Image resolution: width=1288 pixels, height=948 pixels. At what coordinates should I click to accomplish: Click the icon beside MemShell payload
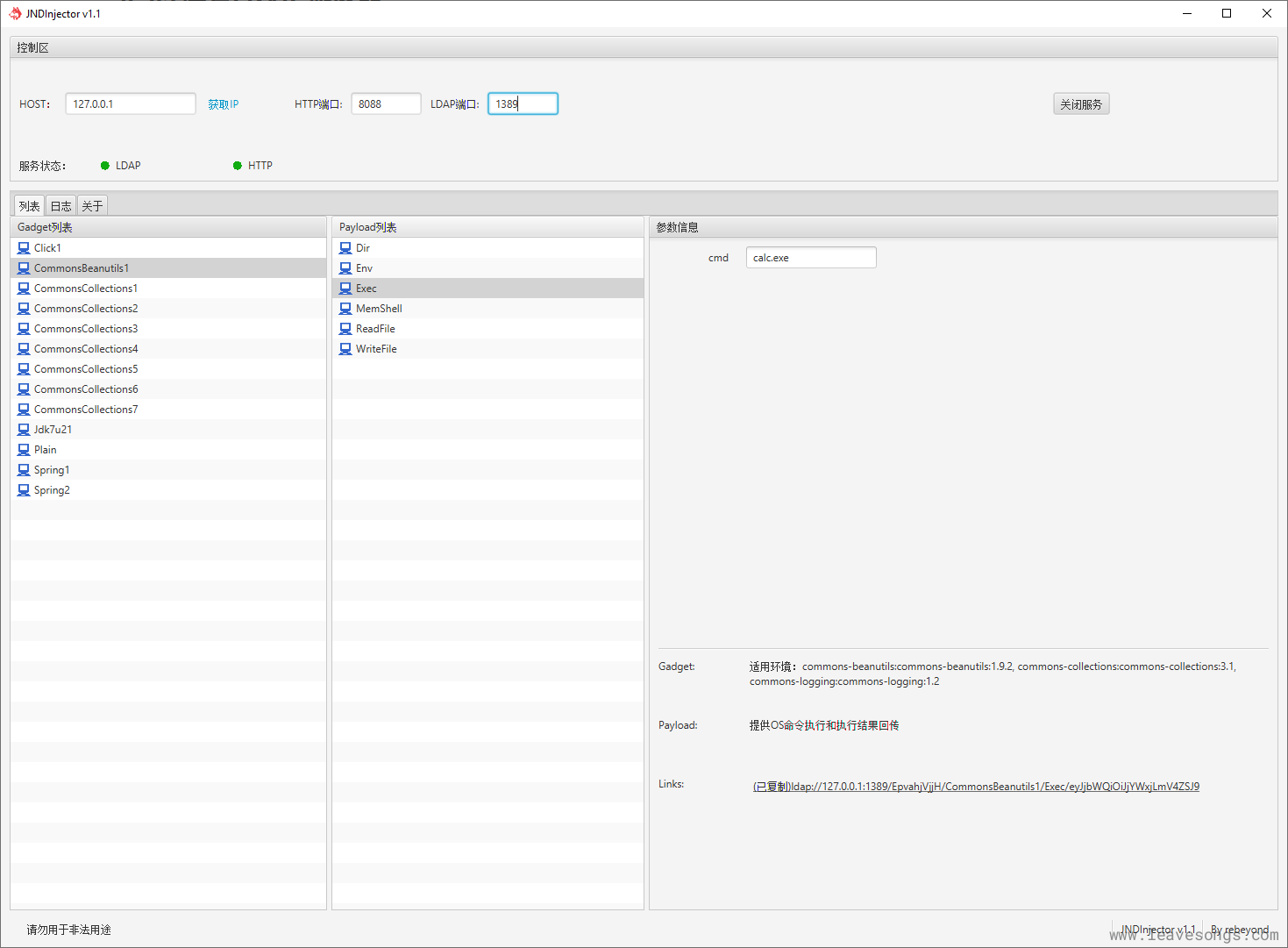click(345, 309)
